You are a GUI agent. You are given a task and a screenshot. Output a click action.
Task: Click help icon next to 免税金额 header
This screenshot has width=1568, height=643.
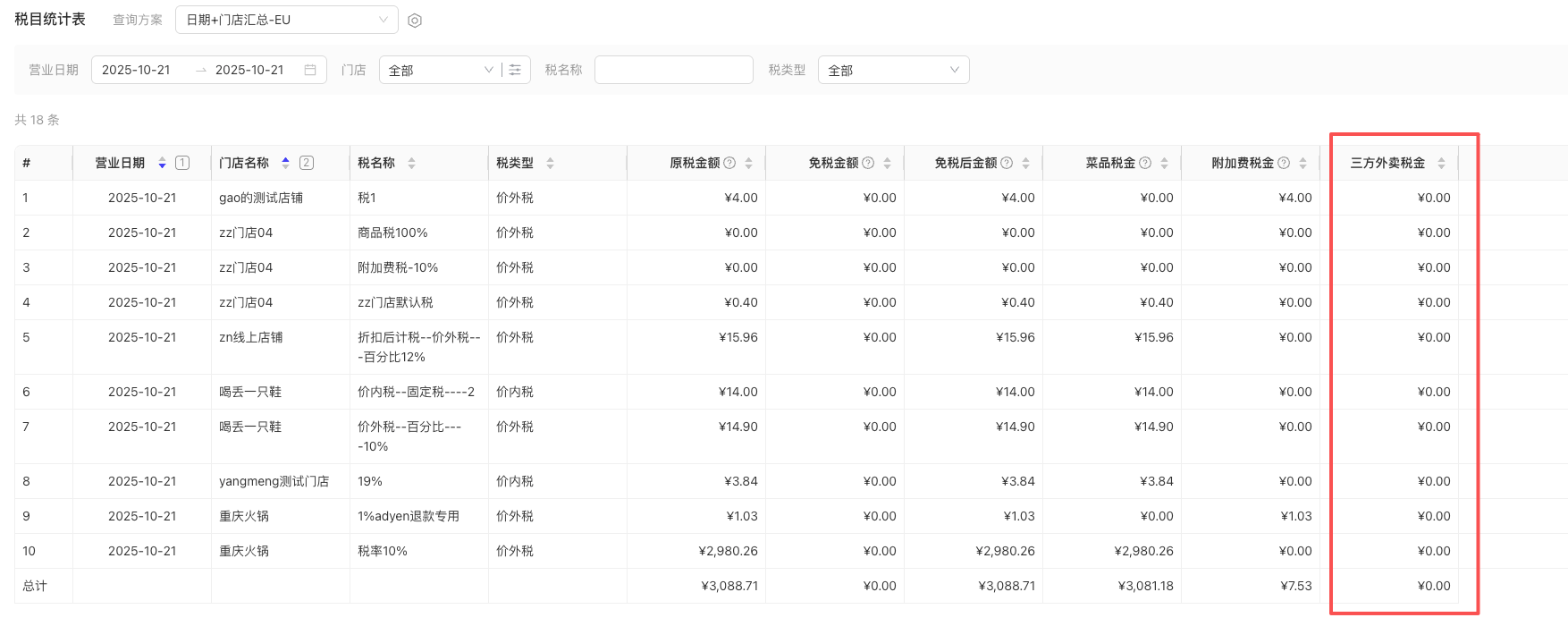click(x=868, y=163)
